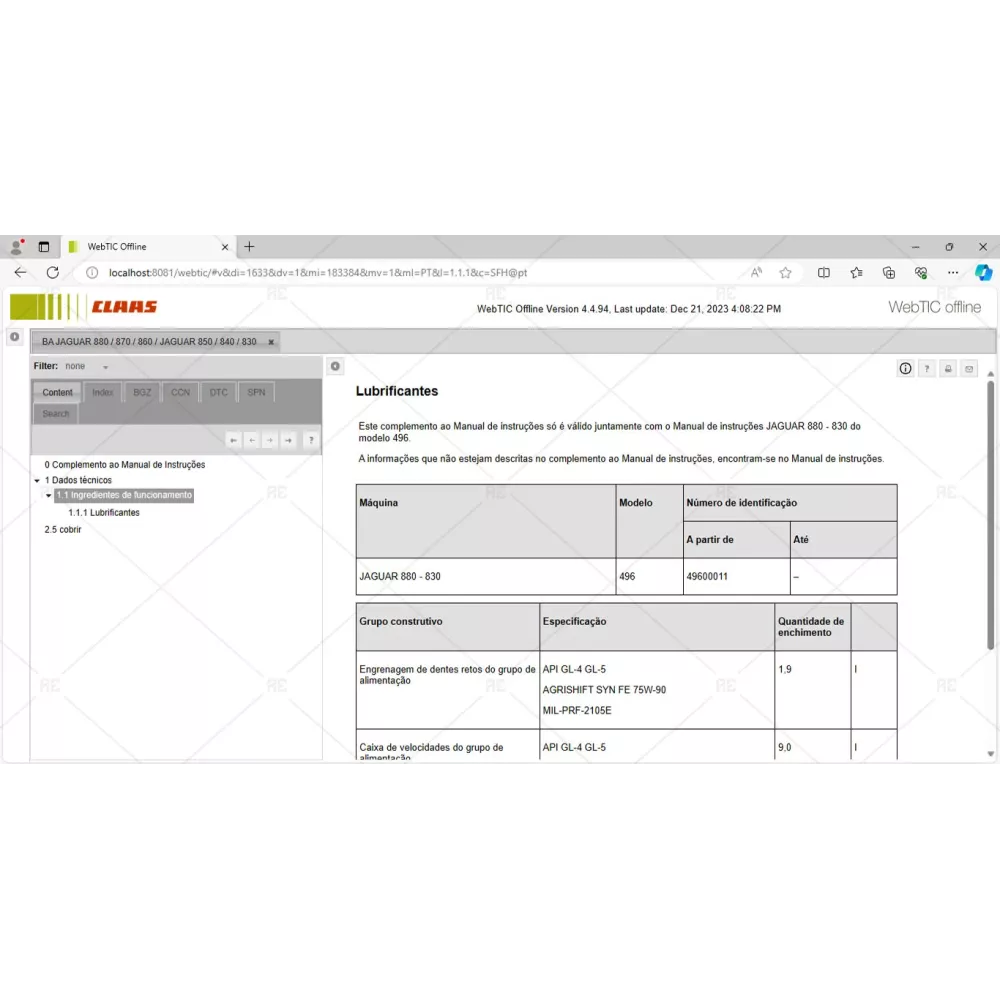Image resolution: width=1000 pixels, height=1000 pixels.
Task: Refresh the WebTIC page
Action: (53, 273)
